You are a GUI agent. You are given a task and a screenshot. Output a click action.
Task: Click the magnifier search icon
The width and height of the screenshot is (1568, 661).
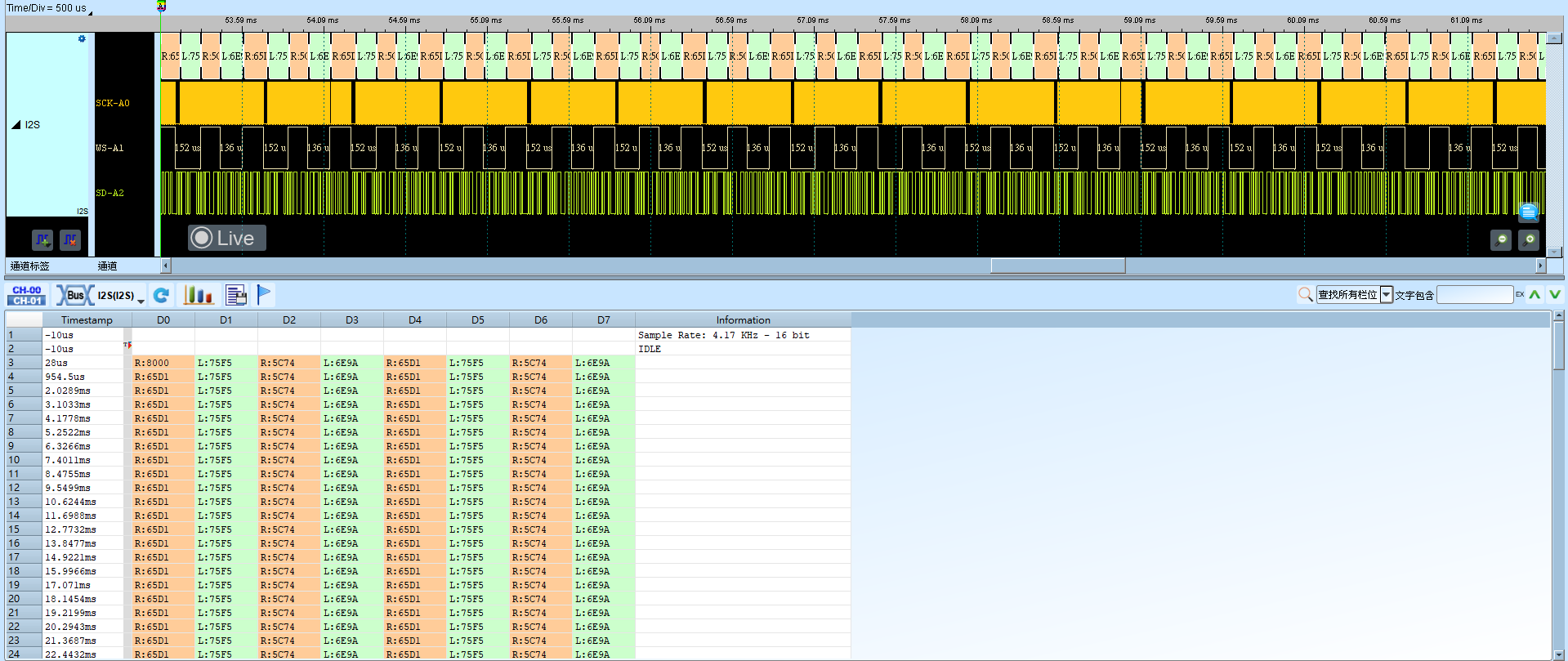click(x=1305, y=294)
